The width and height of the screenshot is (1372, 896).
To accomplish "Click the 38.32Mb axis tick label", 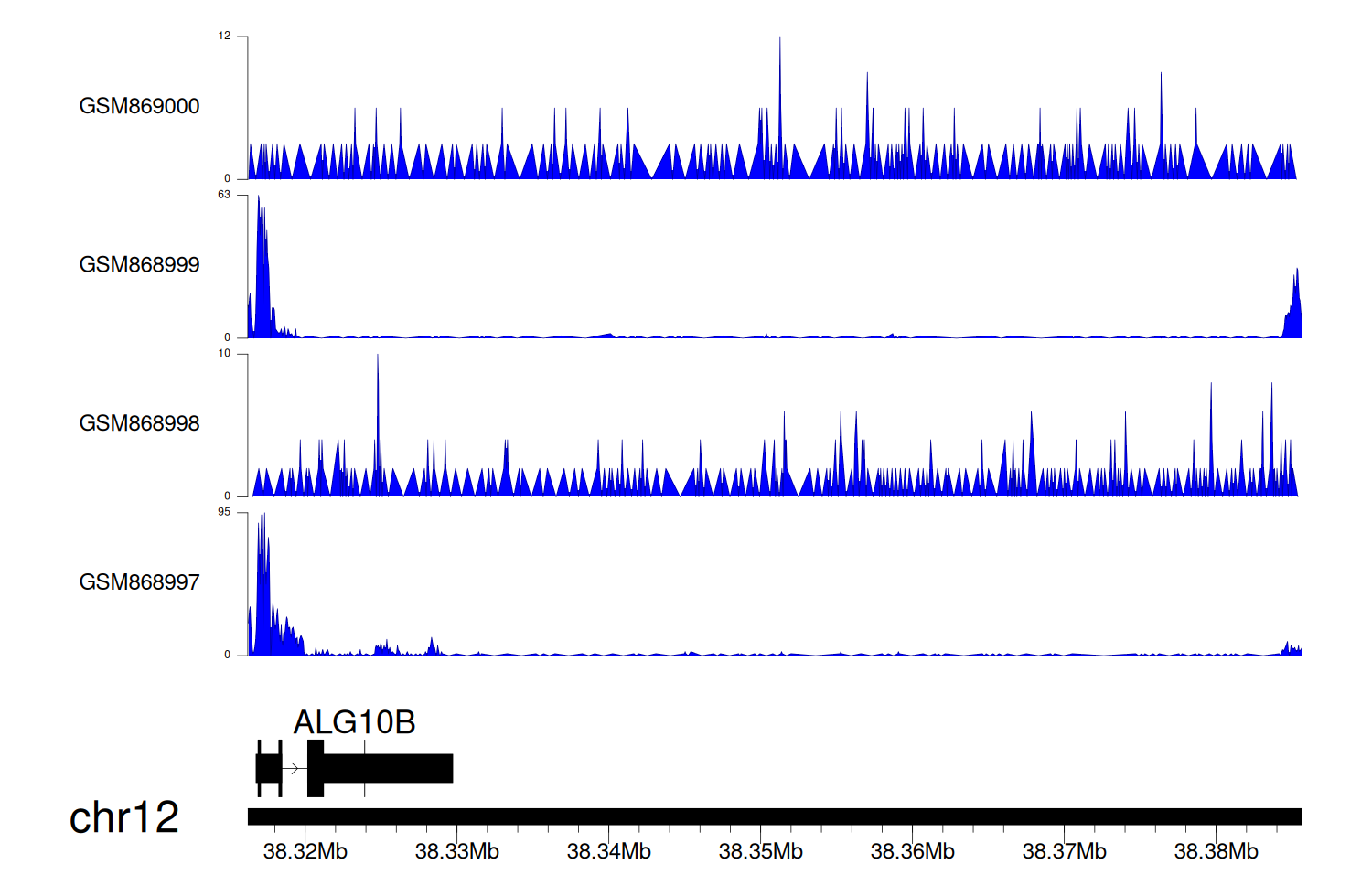I will pos(305,852).
